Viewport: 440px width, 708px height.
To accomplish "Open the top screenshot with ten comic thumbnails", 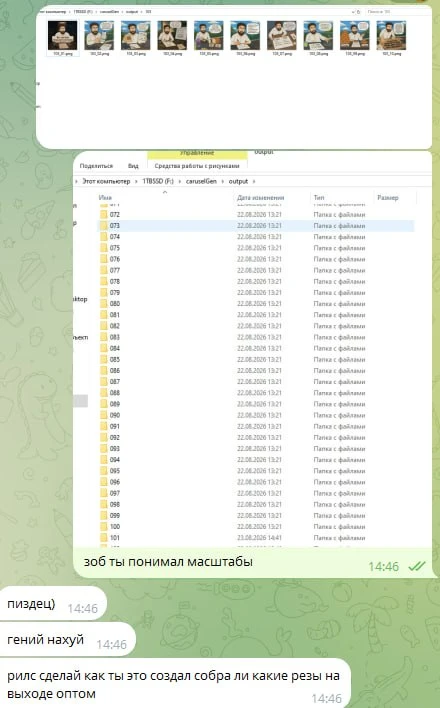I will pyautogui.click(x=234, y=77).
